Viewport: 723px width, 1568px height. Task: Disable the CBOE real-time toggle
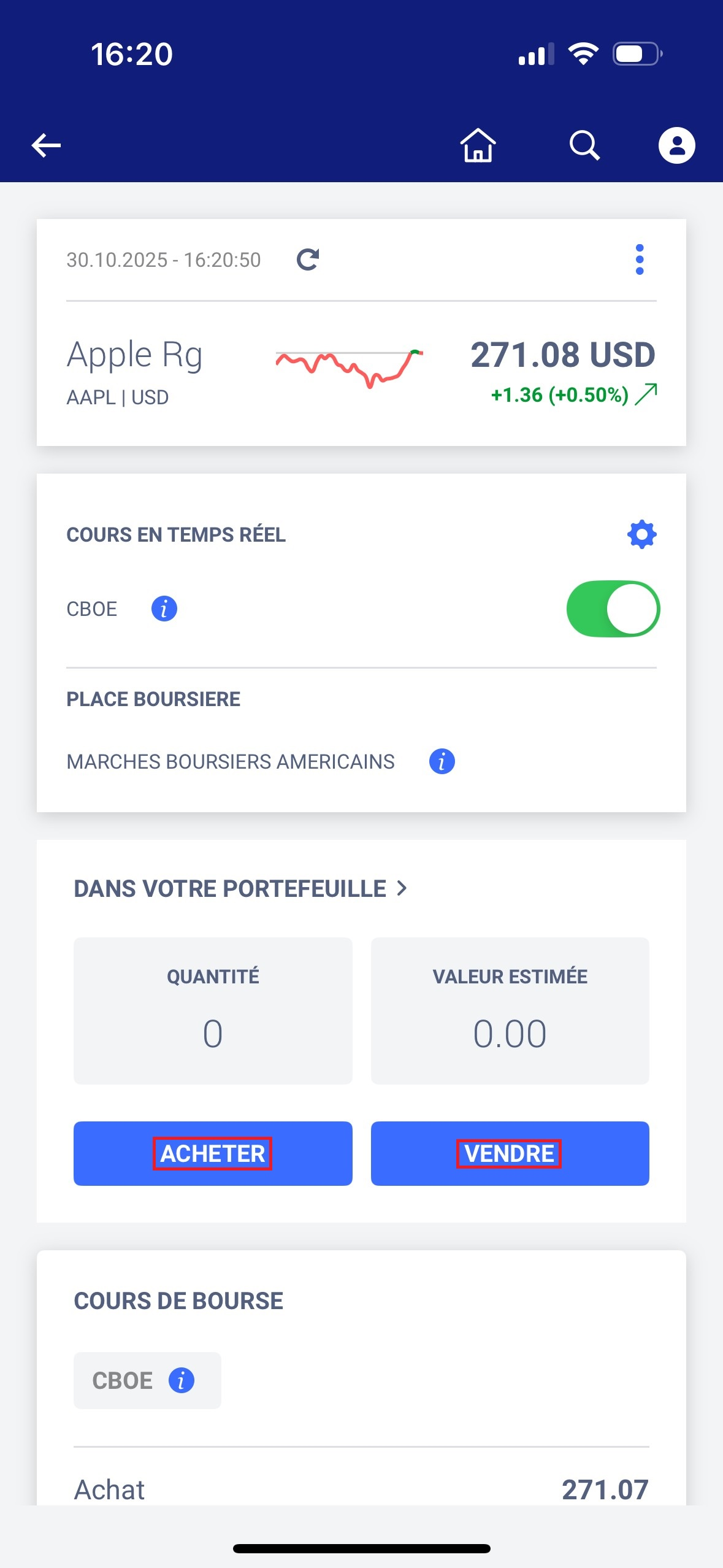point(613,609)
